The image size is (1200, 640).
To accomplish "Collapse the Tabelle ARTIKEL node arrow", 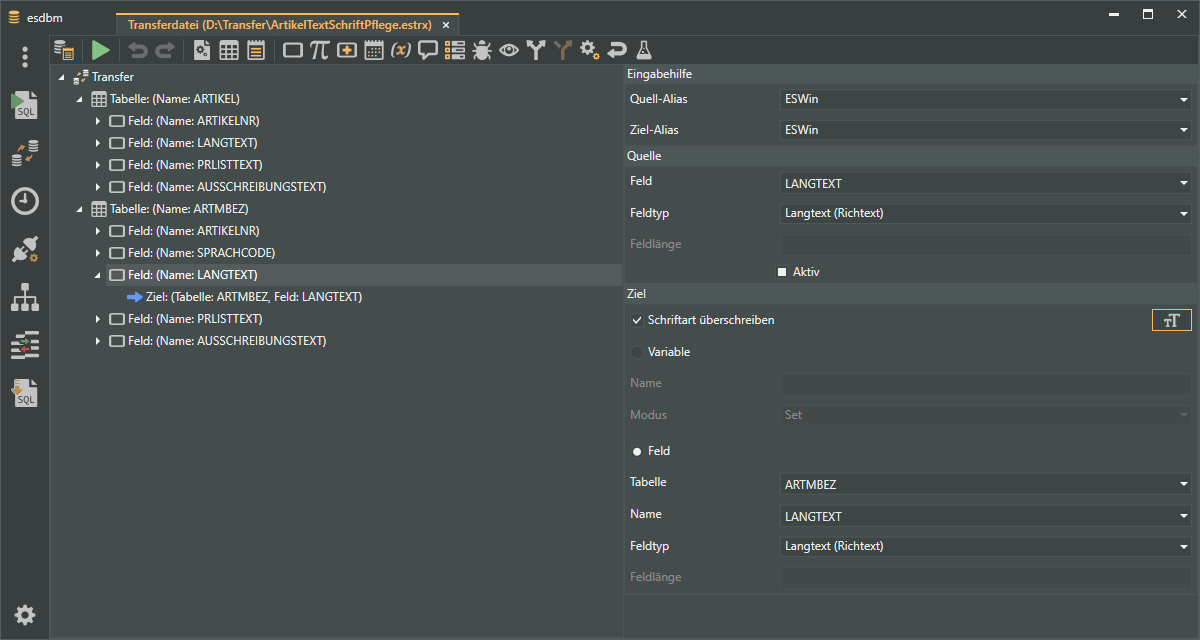I will [80, 99].
